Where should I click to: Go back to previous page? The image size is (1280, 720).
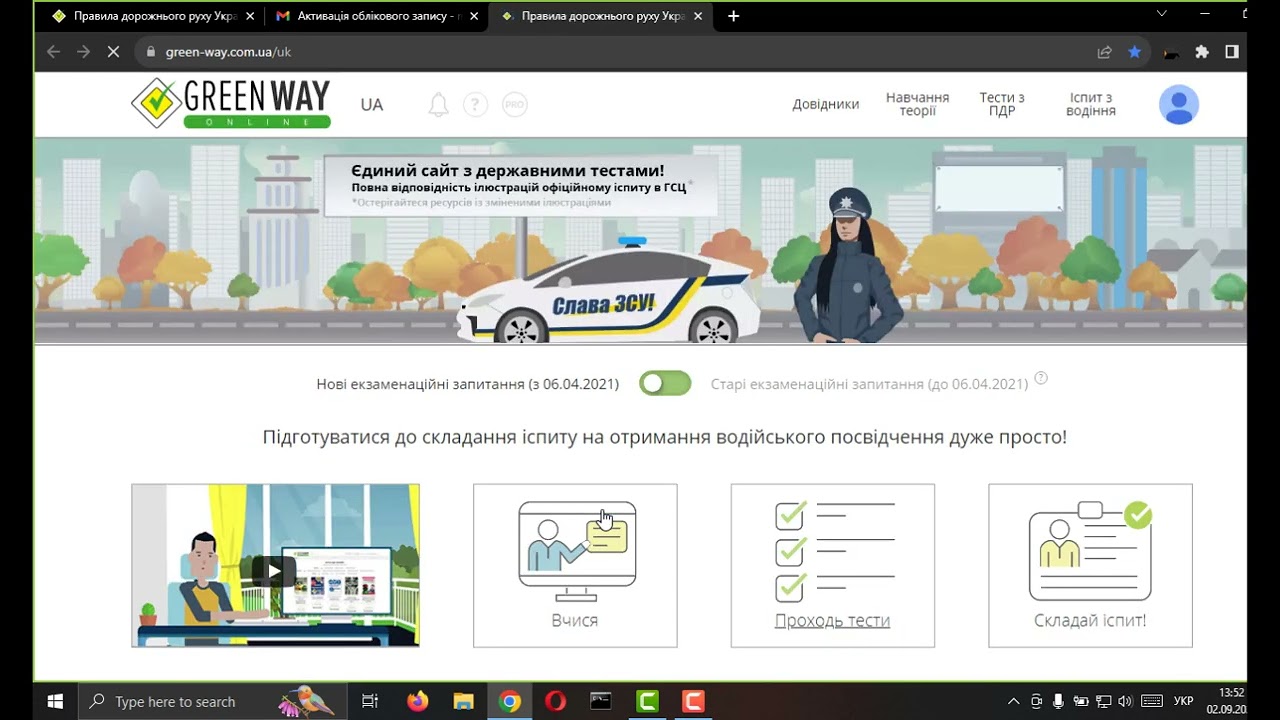click(53, 52)
